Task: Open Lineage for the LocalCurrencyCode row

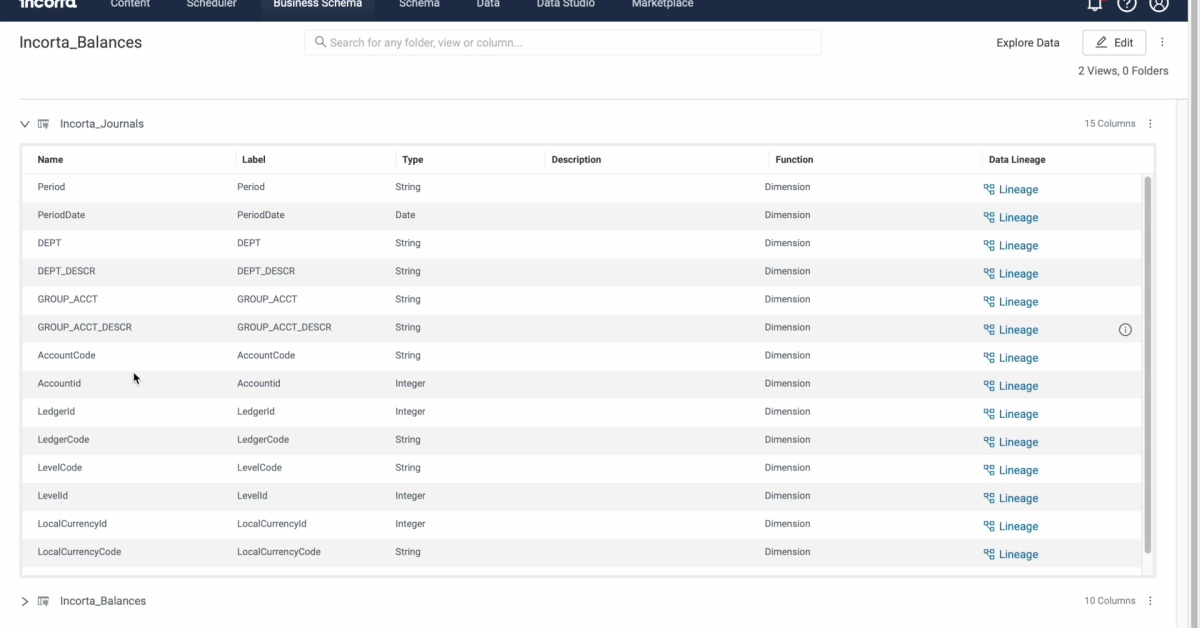Action: [x=1011, y=553]
